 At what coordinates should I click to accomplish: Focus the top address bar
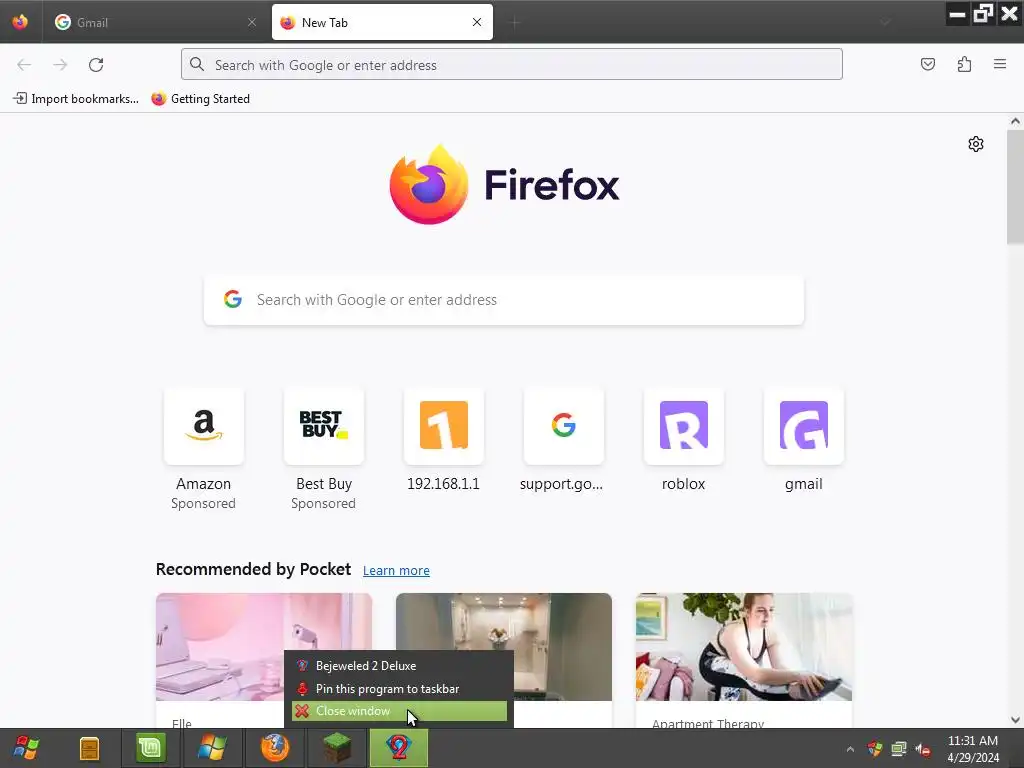[x=512, y=65]
